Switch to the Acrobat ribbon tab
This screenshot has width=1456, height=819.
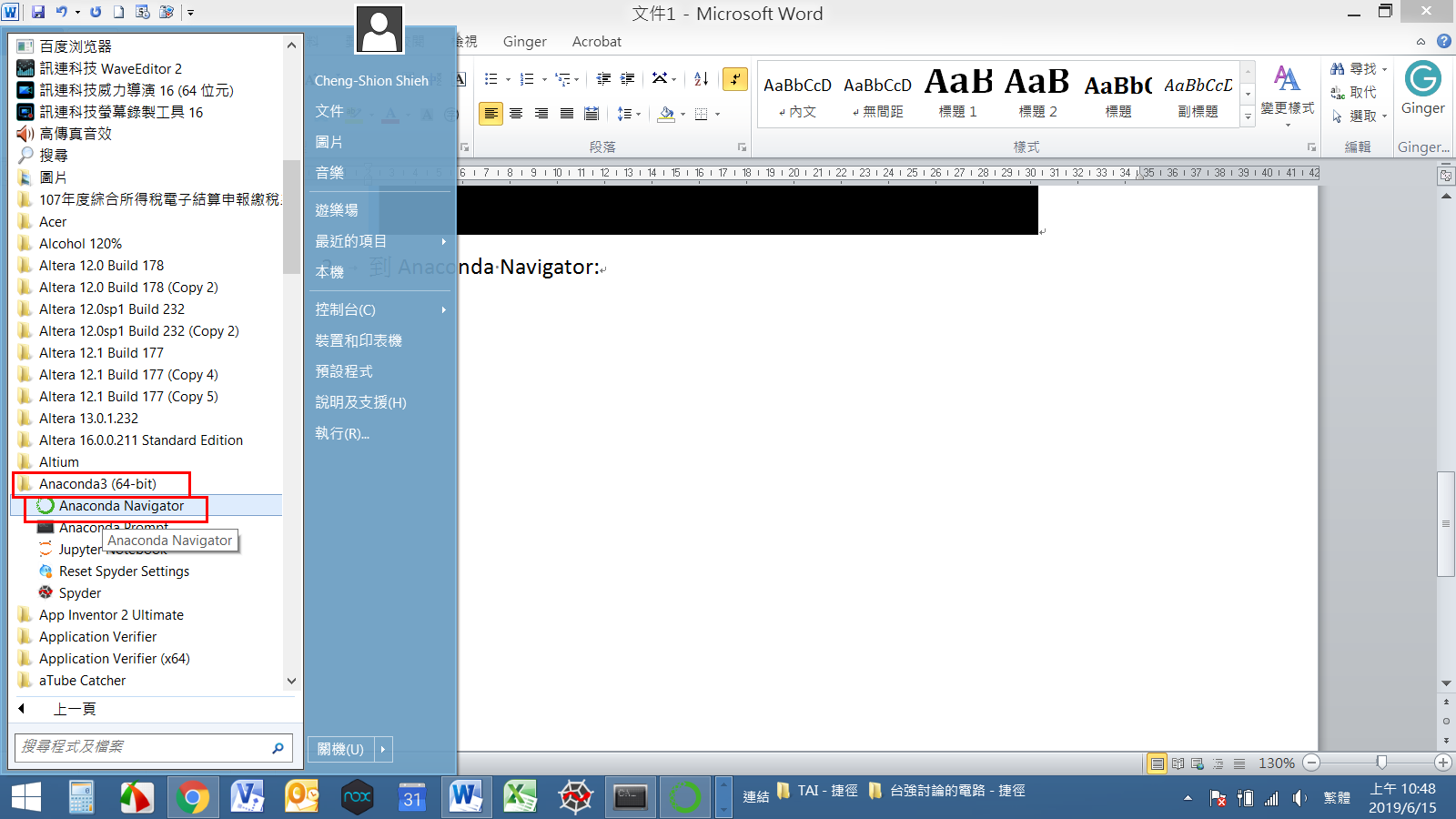pyautogui.click(x=597, y=42)
